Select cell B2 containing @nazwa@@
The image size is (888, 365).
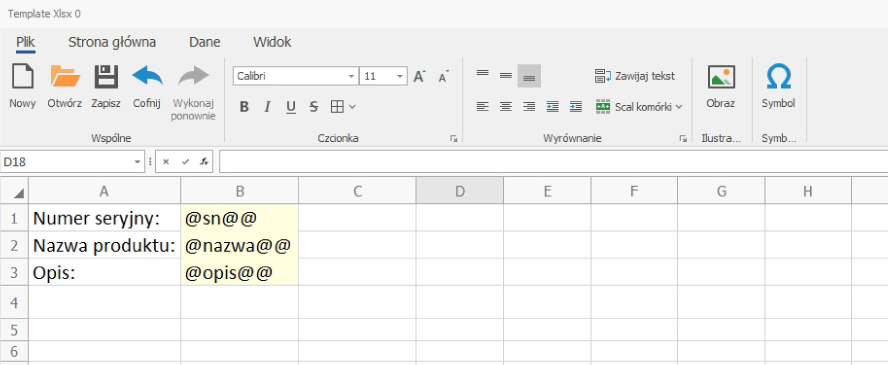pos(240,246)
